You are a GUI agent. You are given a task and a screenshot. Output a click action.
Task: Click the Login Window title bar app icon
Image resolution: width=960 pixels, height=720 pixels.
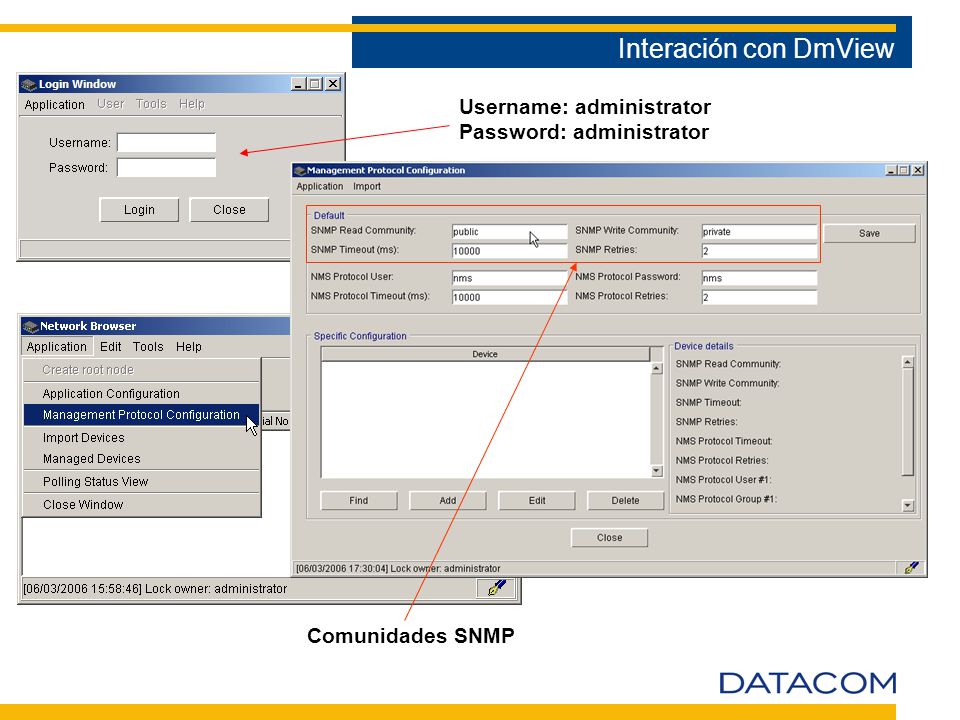28,84
